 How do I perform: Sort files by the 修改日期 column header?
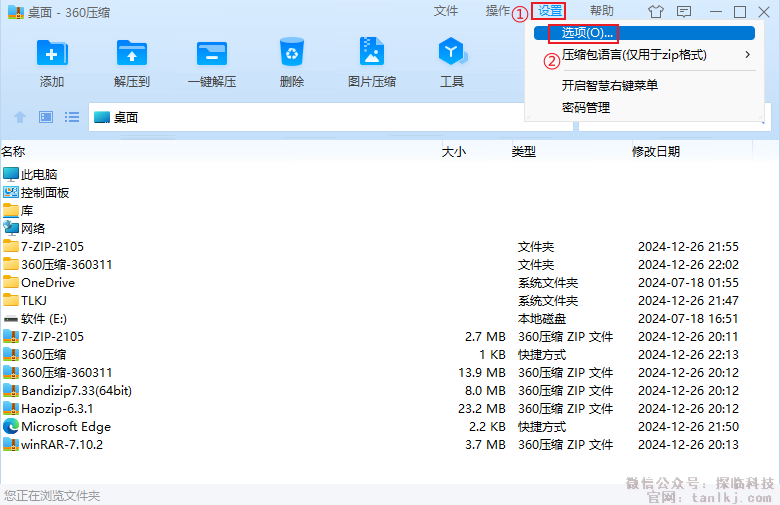coord(656,152)
